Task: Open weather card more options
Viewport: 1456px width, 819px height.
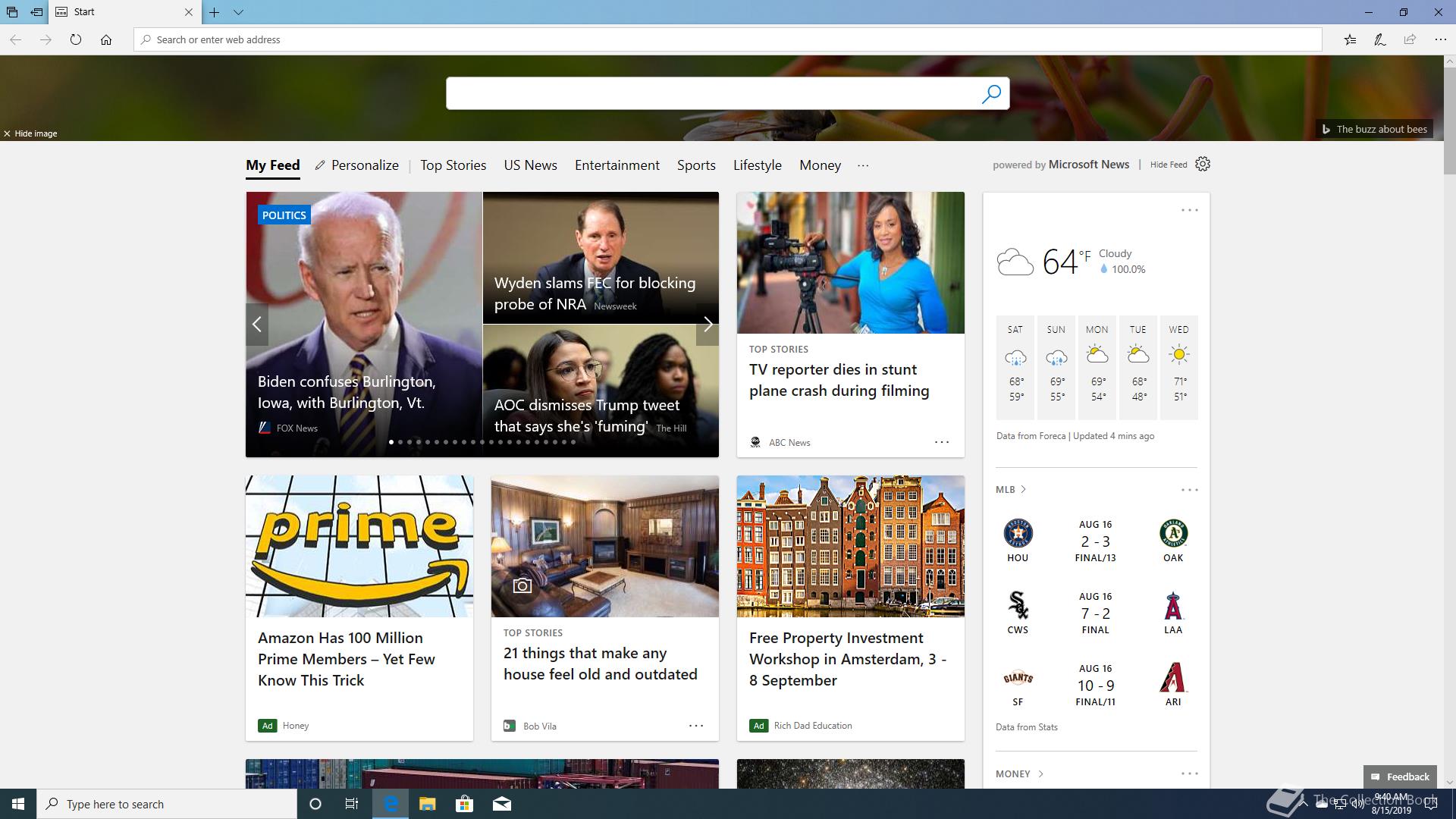Action: 1189,210
